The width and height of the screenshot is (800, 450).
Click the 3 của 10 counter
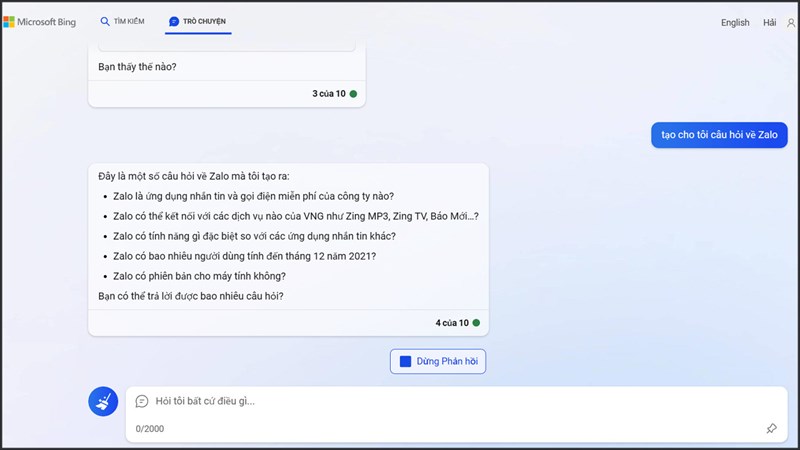coord(329,94)
